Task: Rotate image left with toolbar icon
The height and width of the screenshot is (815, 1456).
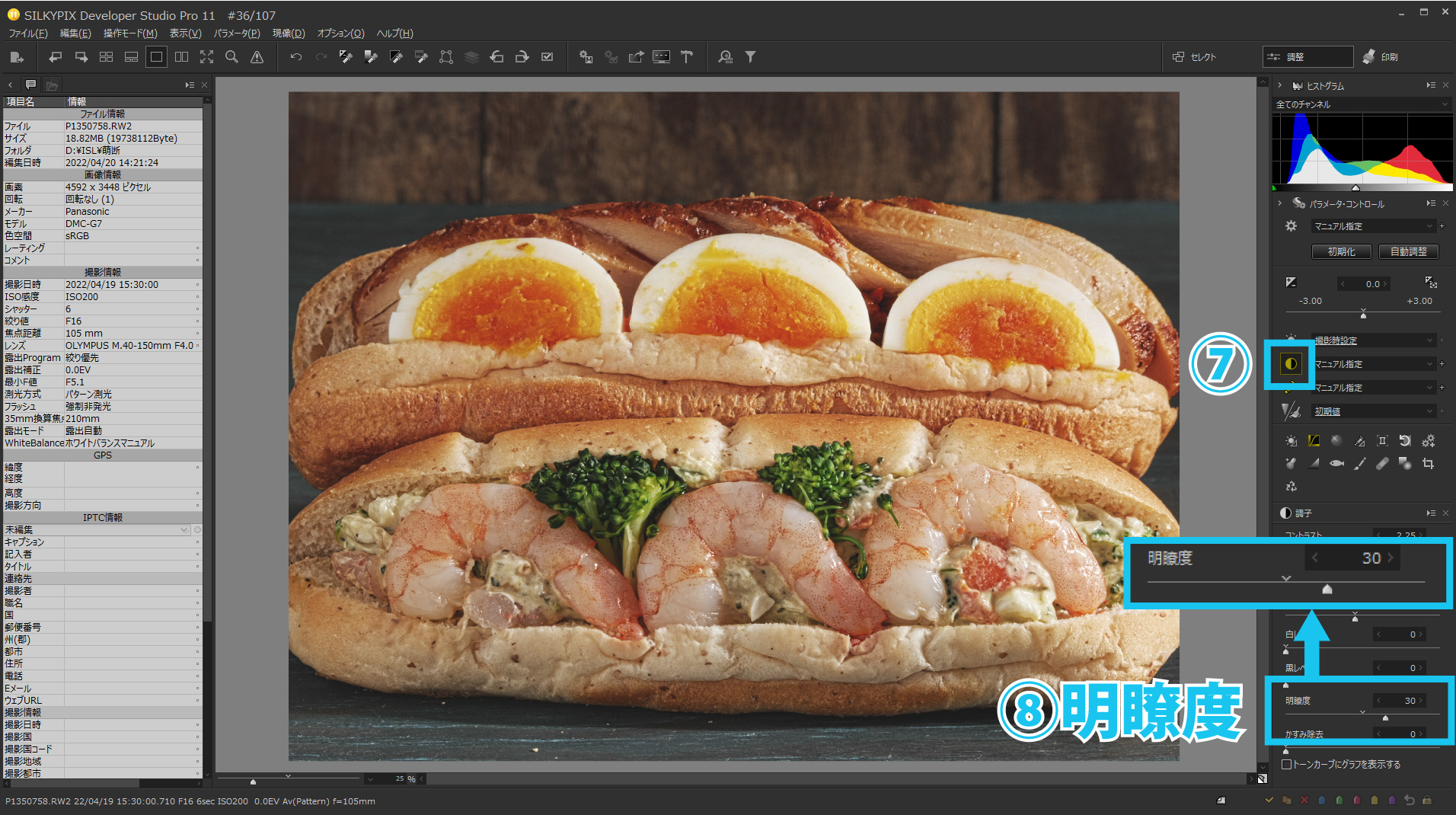Action: pyautogui.click(x=497, y=57)
